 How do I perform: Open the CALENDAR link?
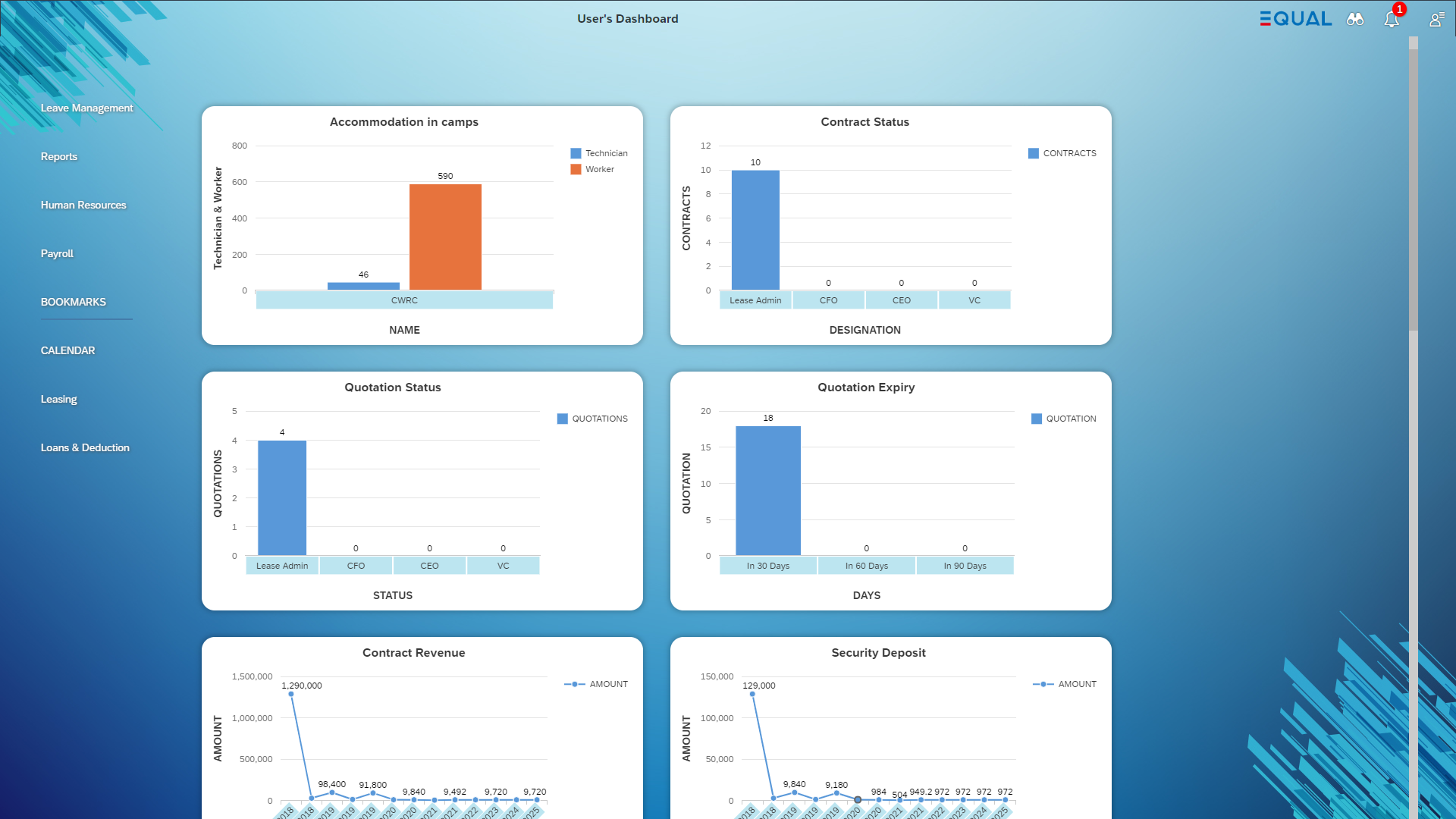coord(67,350)
